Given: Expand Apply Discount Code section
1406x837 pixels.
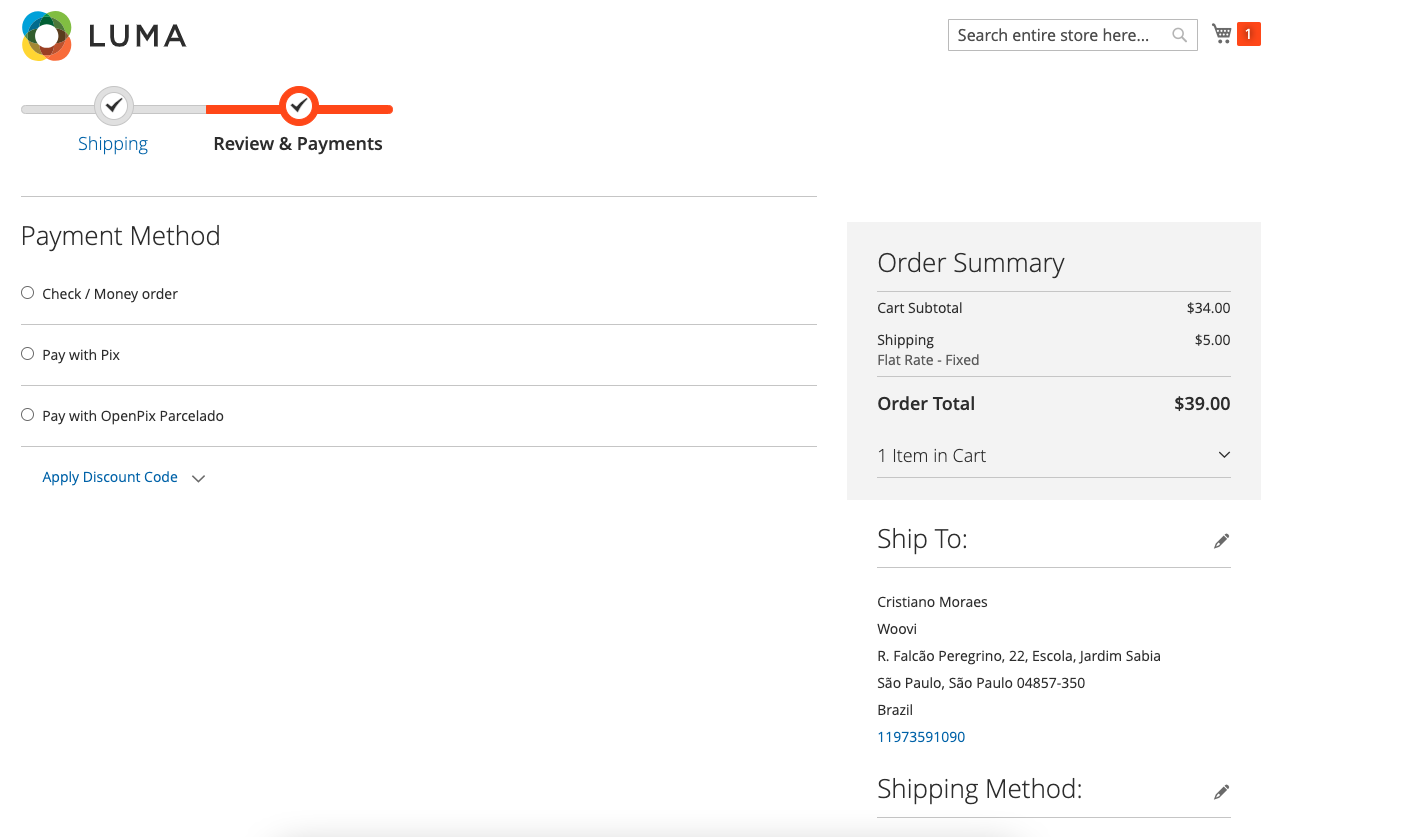Looking at the screenshot, I should click(x=110, y=477).
